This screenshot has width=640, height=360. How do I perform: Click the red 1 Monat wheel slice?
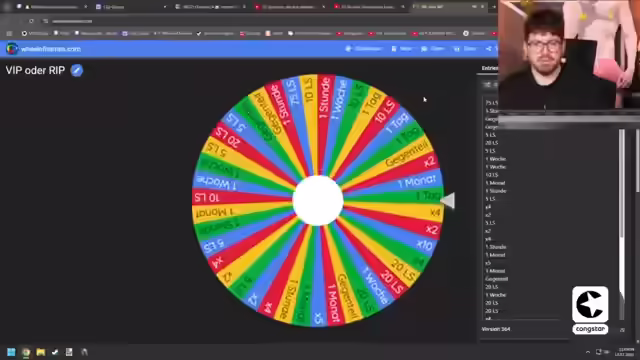[x=333, y=302]
